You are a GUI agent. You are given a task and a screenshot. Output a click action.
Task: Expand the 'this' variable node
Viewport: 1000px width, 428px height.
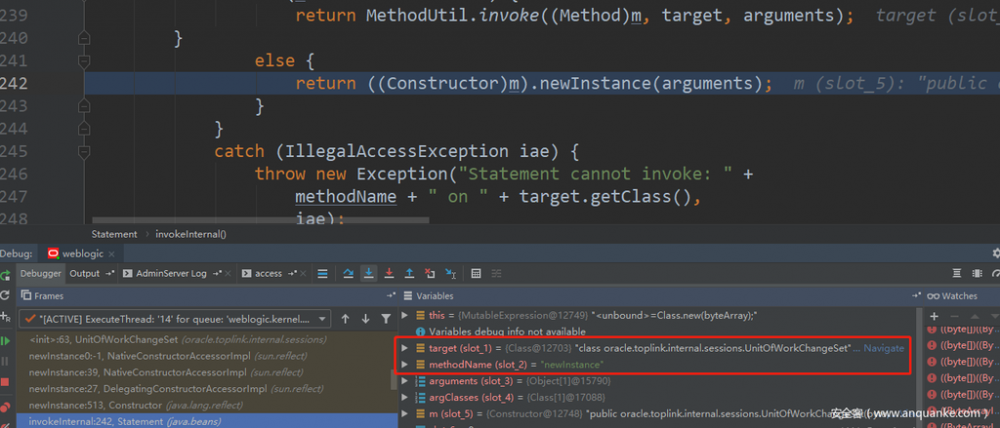pyautogui.click(x=404, y=315)
